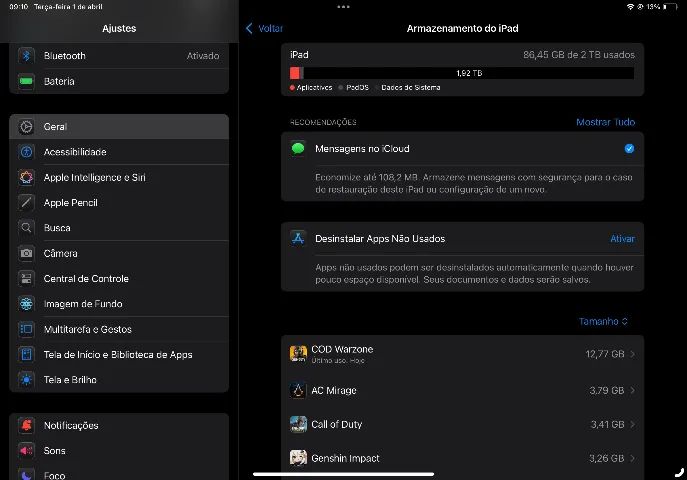
Task: Tap the gray iPadOS legend dot
Action: click(x=341, y=88)
